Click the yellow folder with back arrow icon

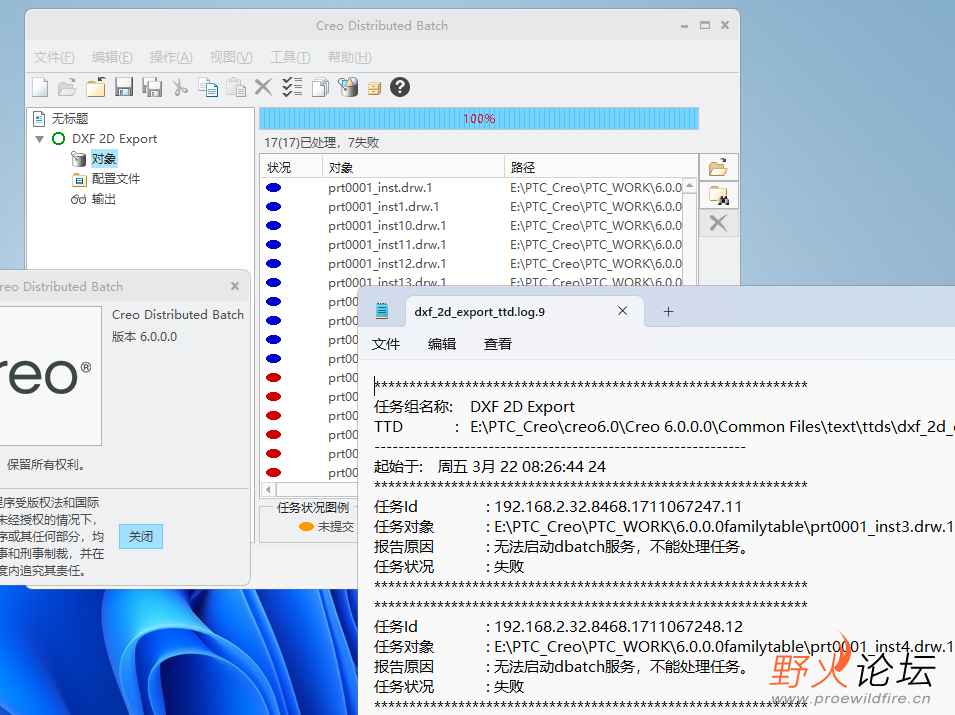(96, 87)
